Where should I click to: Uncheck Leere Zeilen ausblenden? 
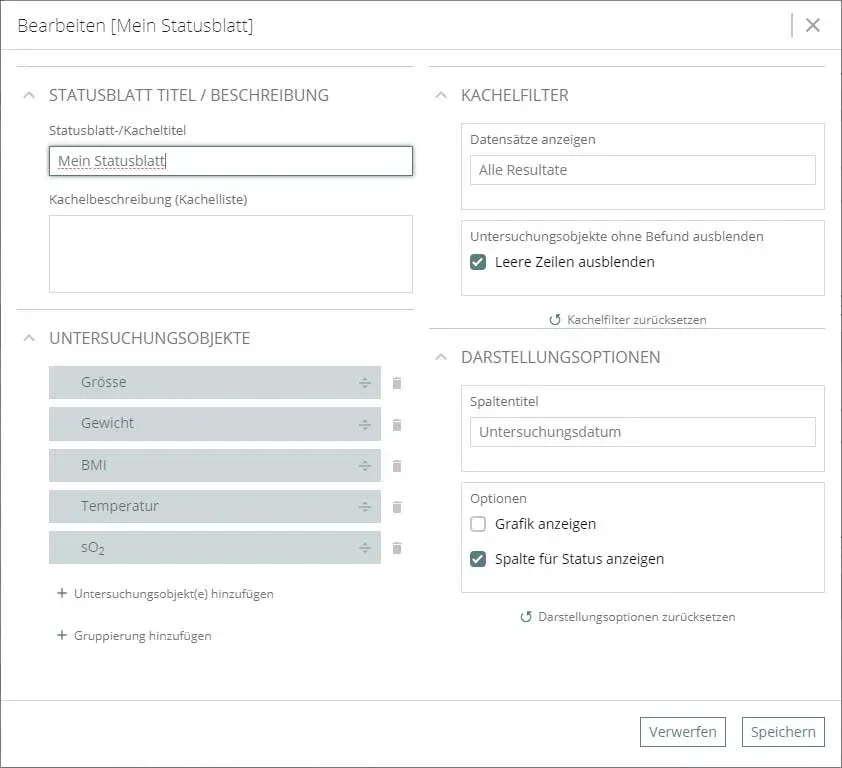(478, 262)
